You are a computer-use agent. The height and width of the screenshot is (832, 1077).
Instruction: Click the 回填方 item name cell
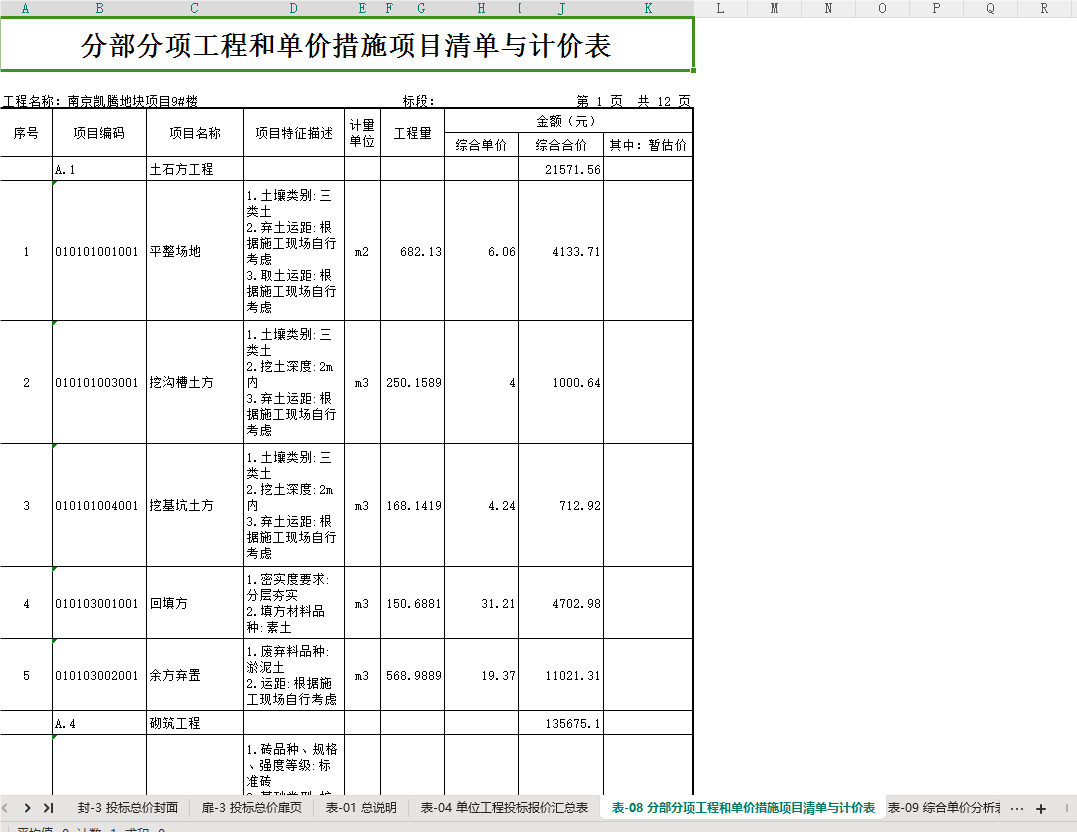point(195,603)
